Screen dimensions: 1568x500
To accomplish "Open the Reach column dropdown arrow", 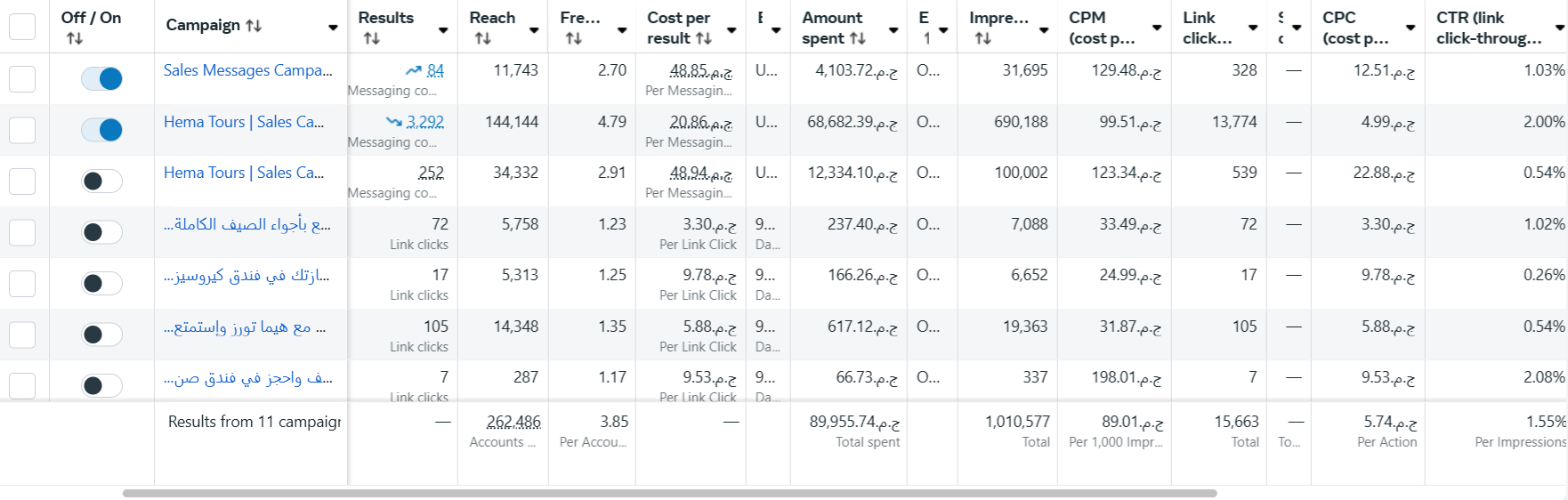I will (534, 30).
